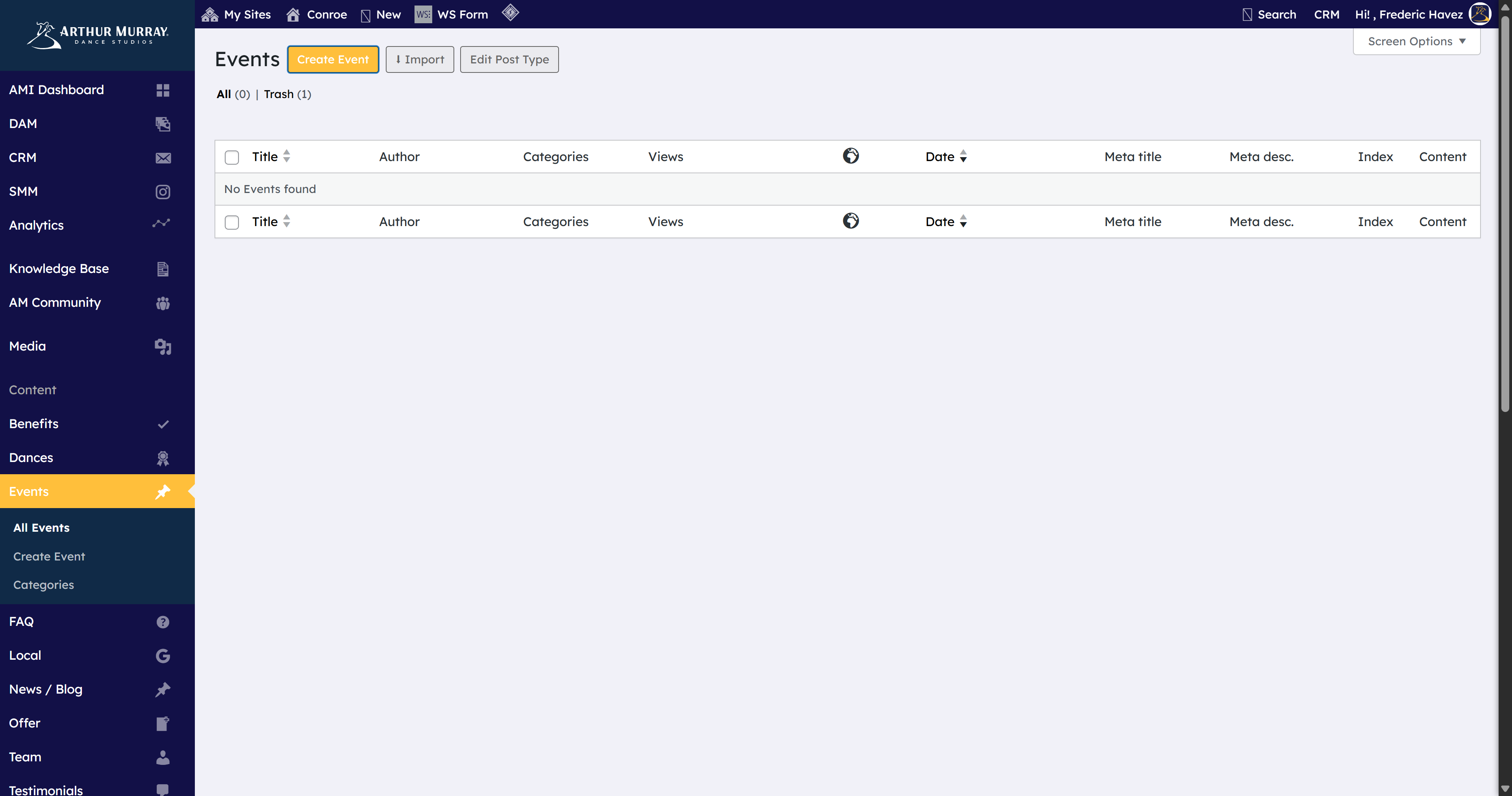
Task: Click the Analytics line chart icon
Action: point(161,223)
